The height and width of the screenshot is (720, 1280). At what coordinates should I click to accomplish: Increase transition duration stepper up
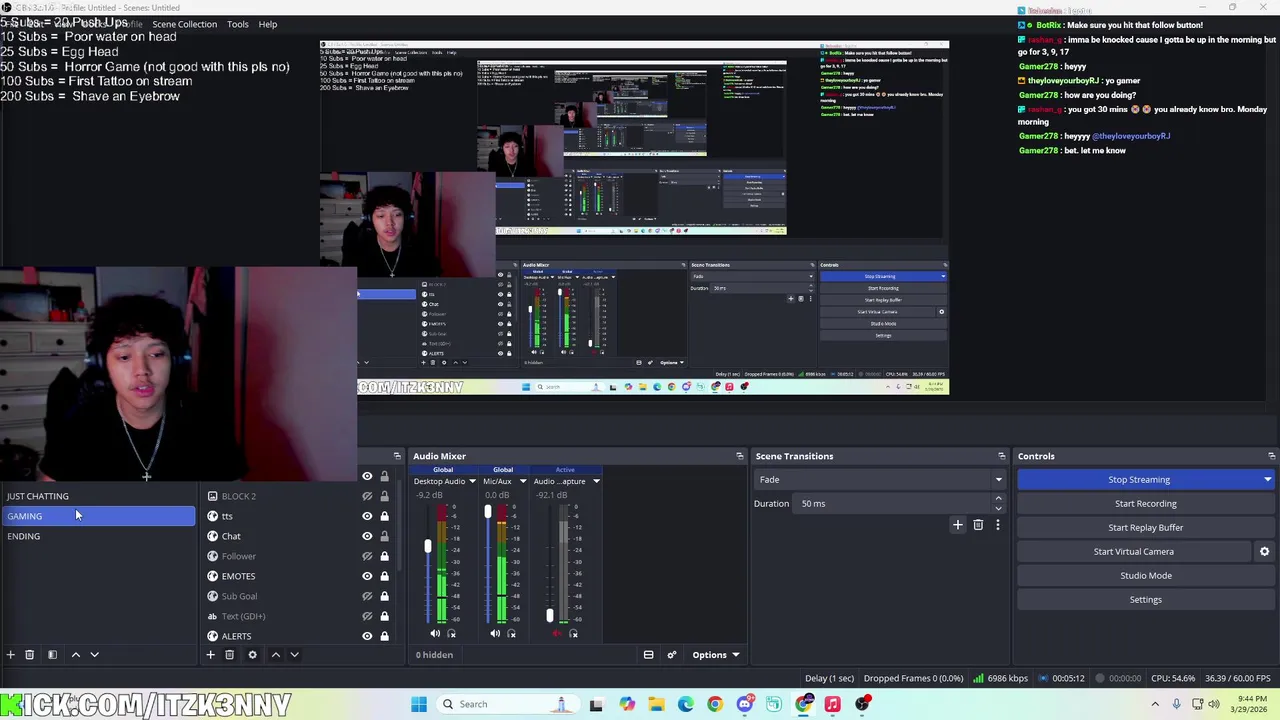point(997,499)
